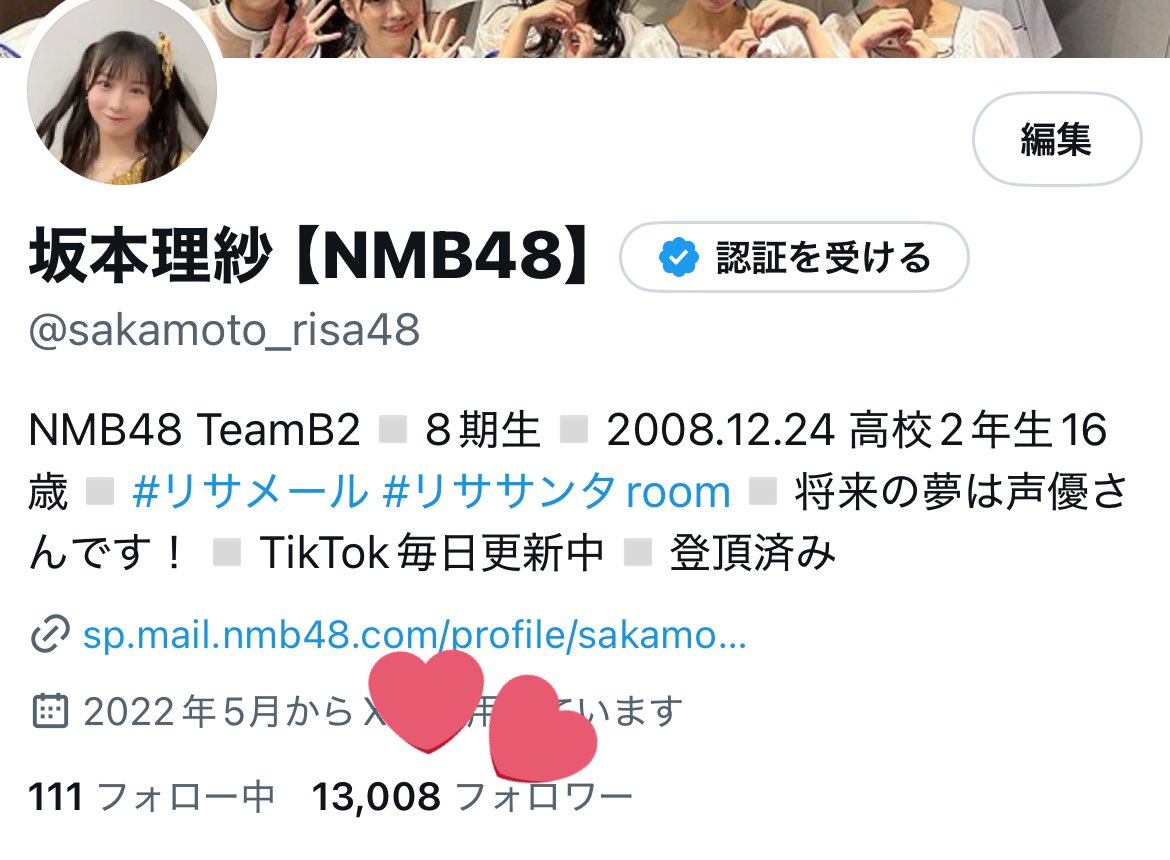Open the sp.mail.nmb48.com profile link
Screen dimensions: 1170x860
[x=415, y=635]
